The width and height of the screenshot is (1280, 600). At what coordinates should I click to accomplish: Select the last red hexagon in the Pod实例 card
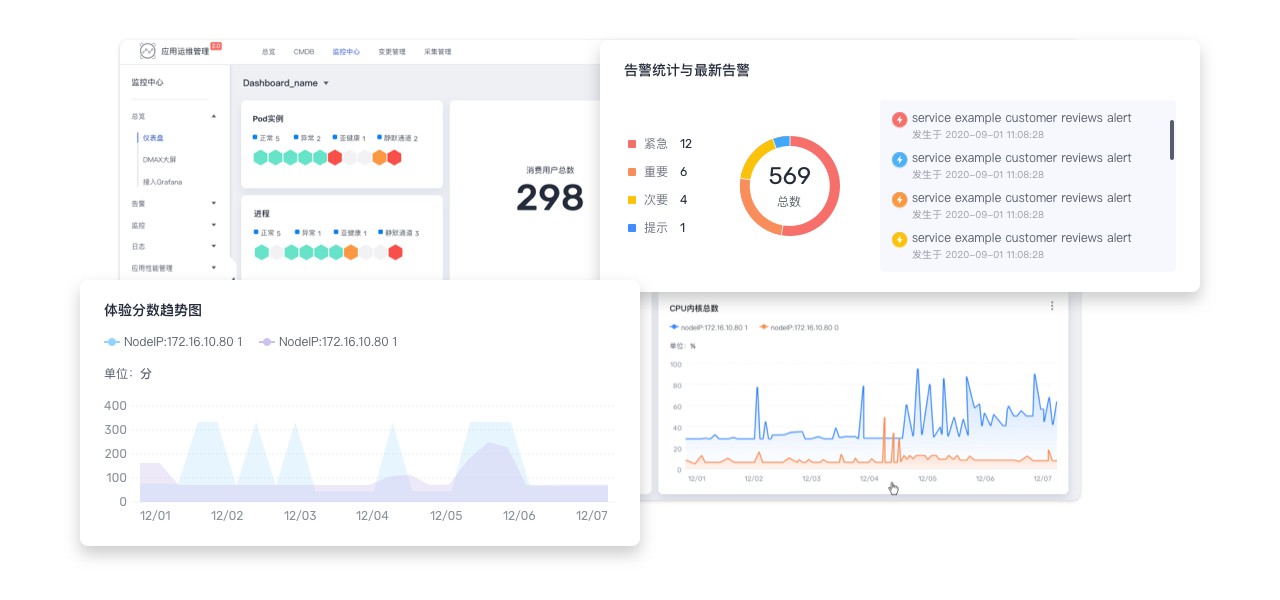(395, 157)
